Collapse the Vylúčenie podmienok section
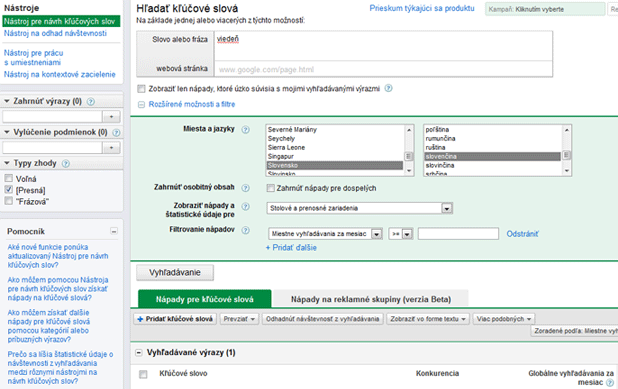618x389 pixels. 7,132
